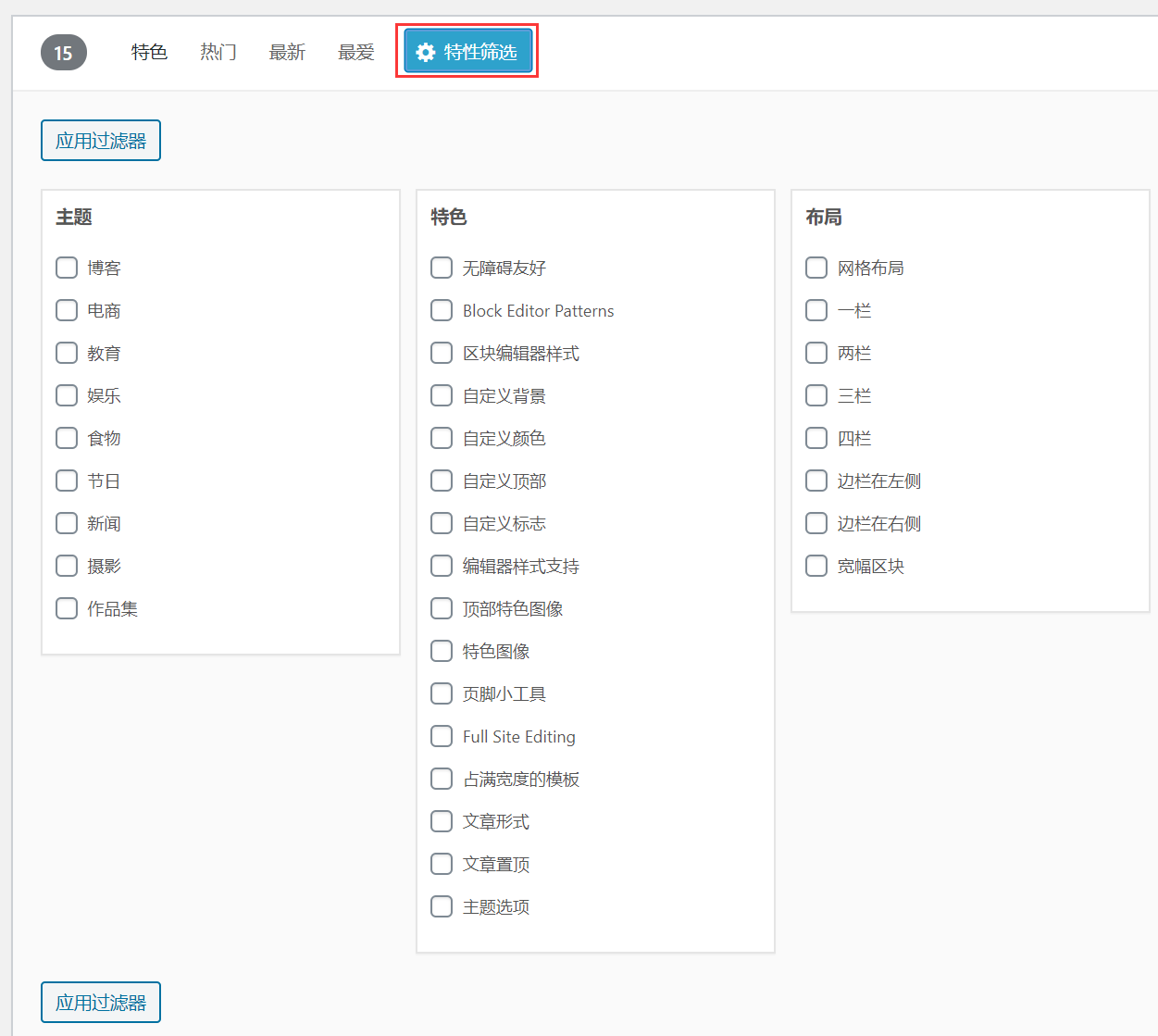
Task: Tick the Full Site Editing checkbox
Action: 442,736
